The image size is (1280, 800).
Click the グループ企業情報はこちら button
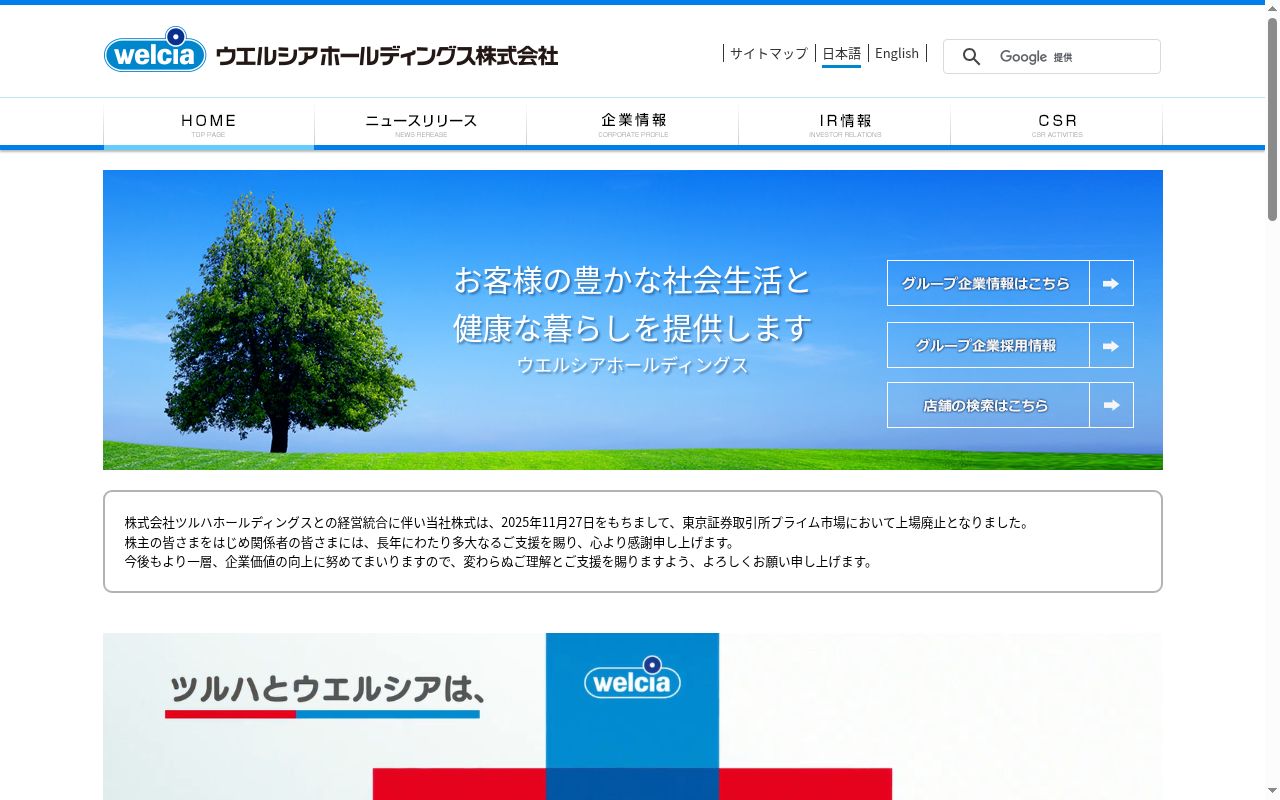click(x=1010, y=283)
